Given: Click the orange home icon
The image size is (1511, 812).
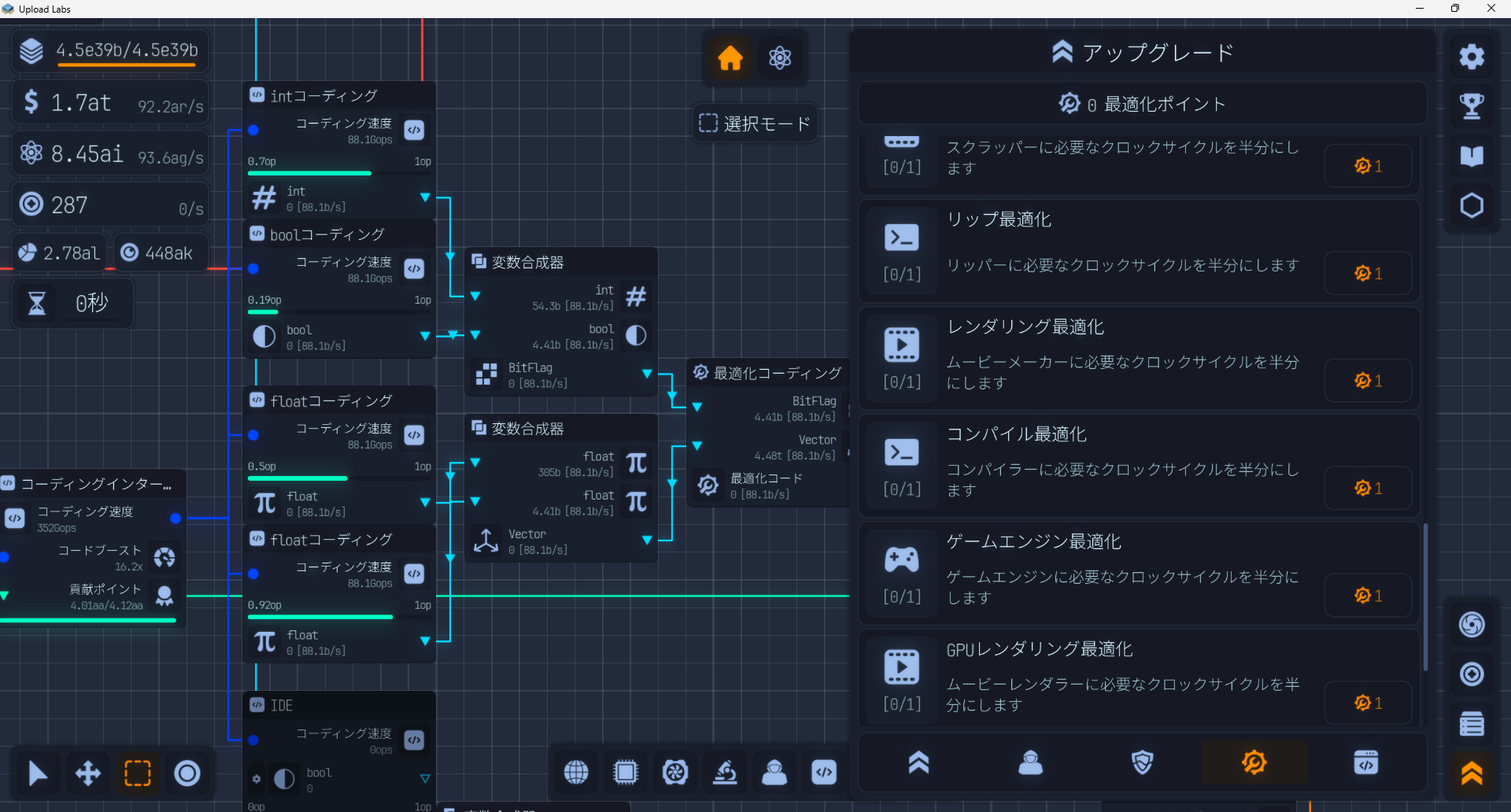Looking at the screenshot, I should click(x=730, y=57).
